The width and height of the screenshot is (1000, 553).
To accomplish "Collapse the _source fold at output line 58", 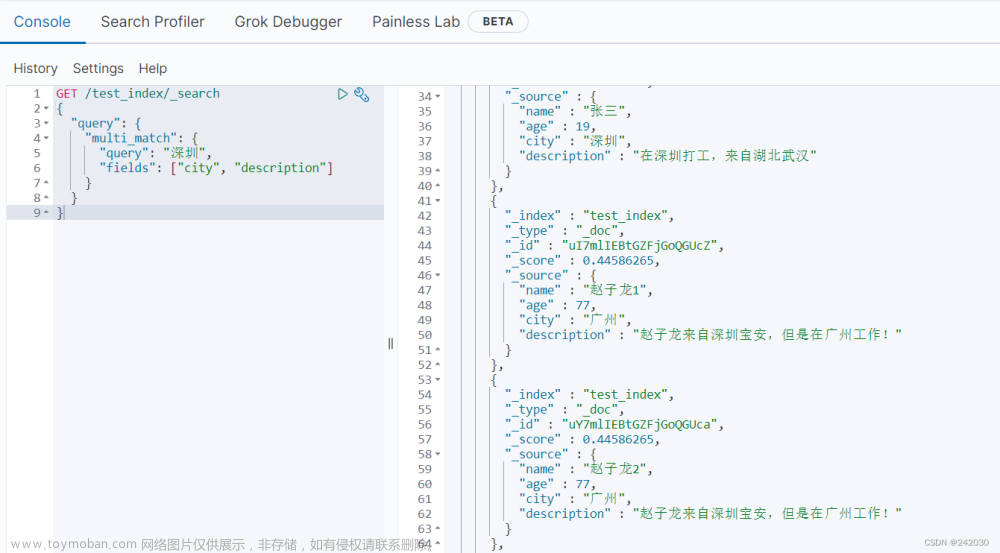I will click(x=438, y=454).
